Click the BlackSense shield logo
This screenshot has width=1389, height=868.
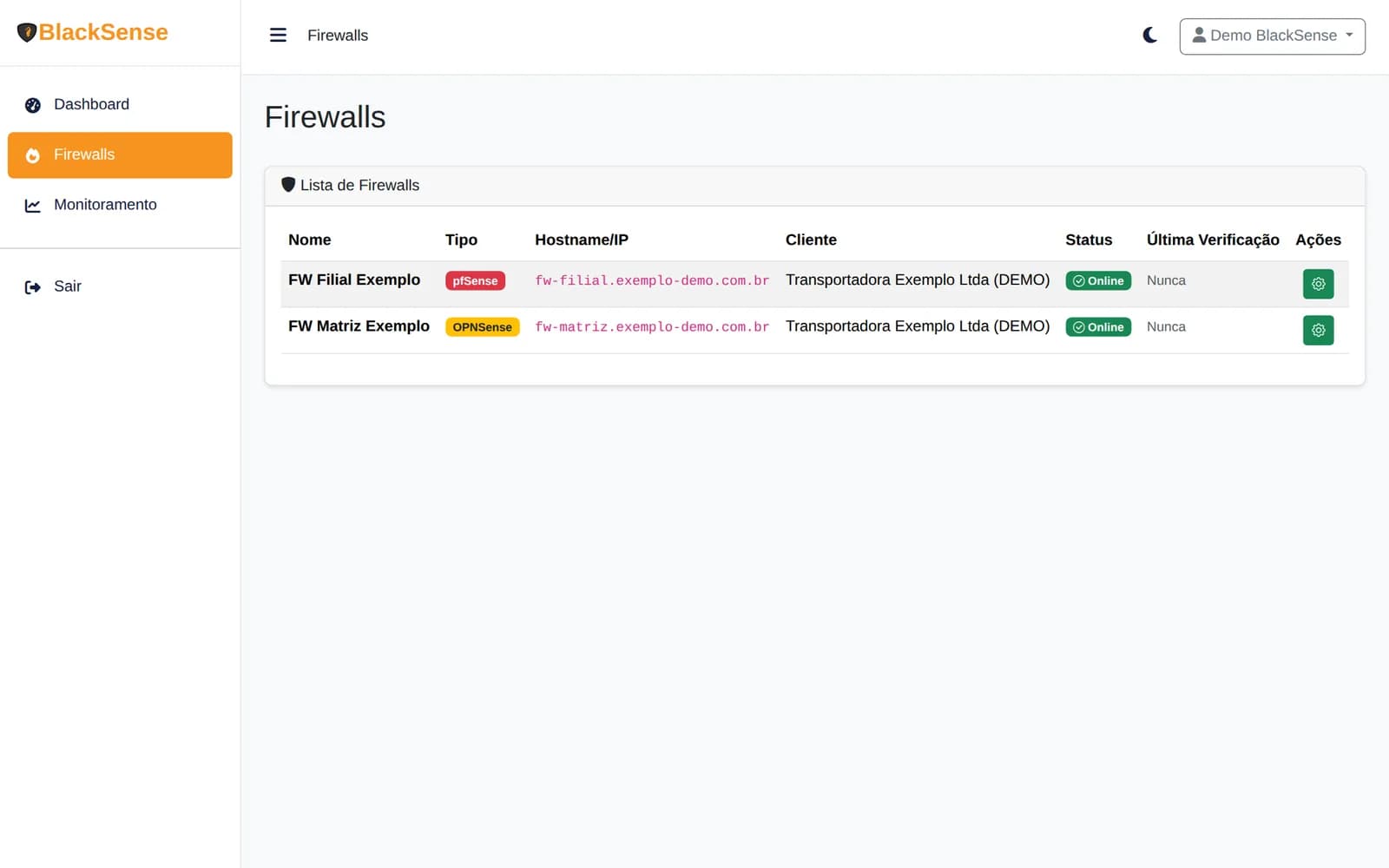pos(26,33)
